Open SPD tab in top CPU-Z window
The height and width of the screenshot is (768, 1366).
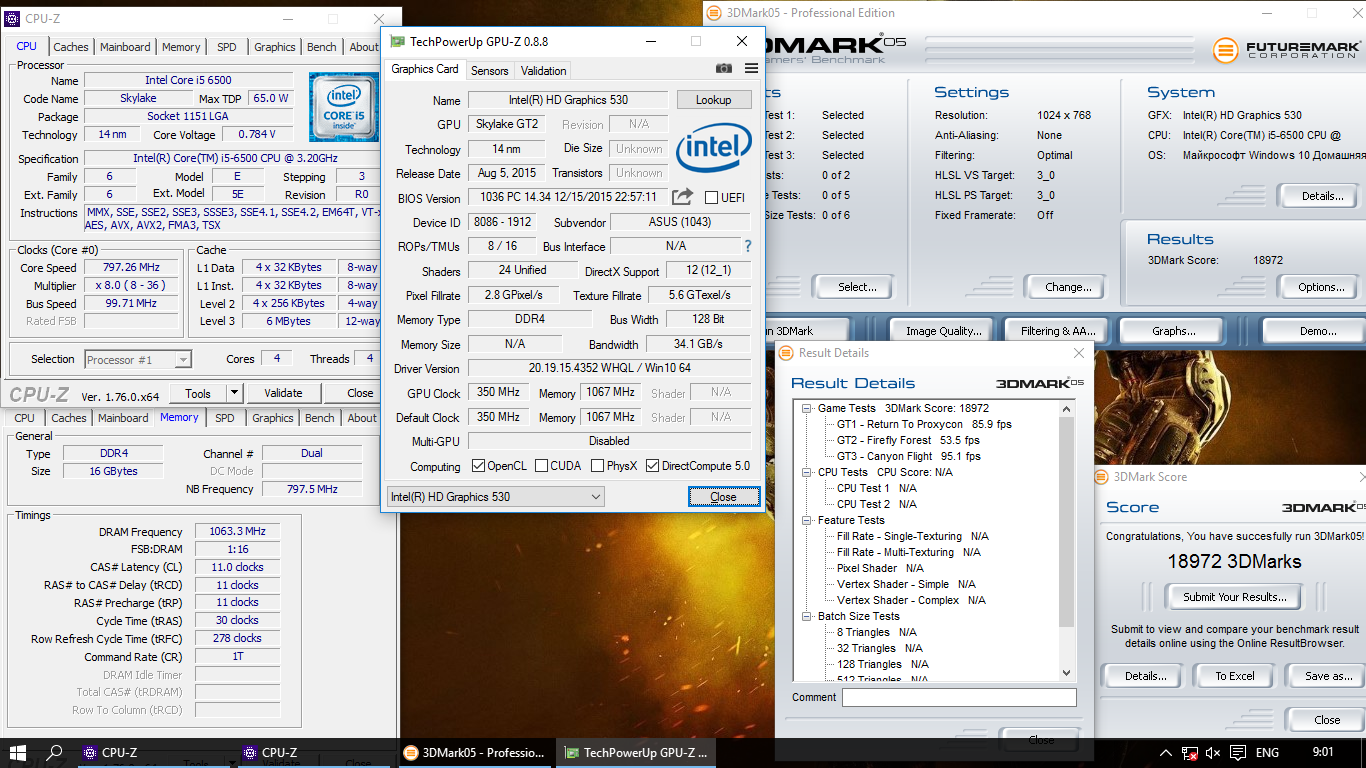pos(227,47)
